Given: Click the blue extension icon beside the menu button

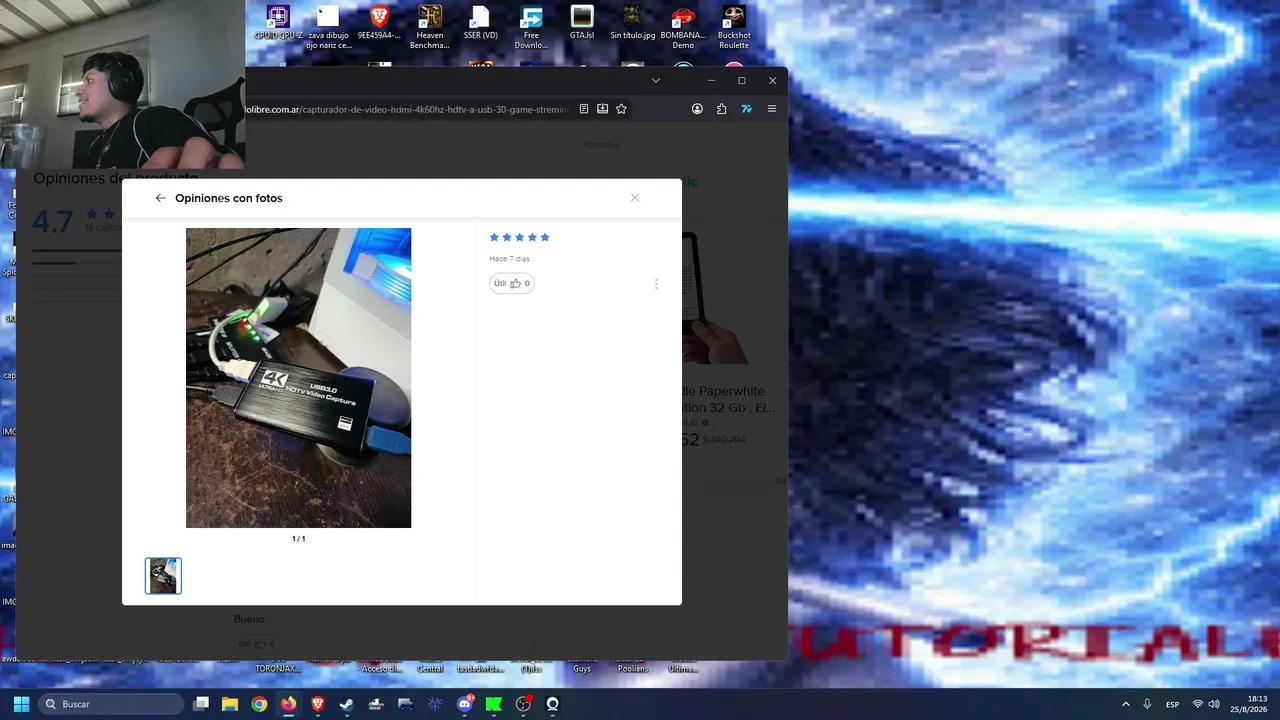Looking at the screenshot, I should click(746, 109).
